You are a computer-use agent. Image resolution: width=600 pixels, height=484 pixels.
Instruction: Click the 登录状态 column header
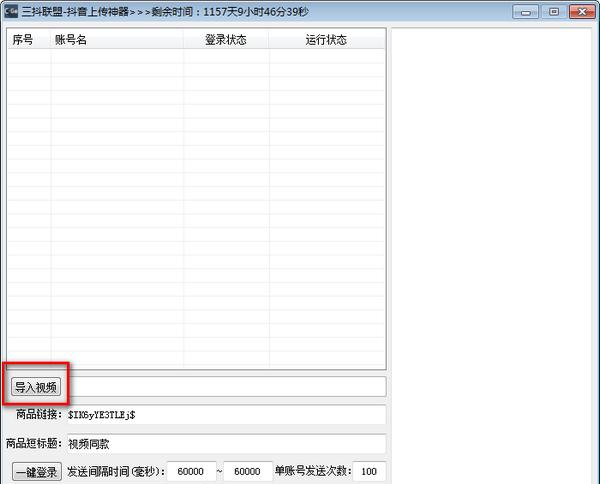click(226, 40)
